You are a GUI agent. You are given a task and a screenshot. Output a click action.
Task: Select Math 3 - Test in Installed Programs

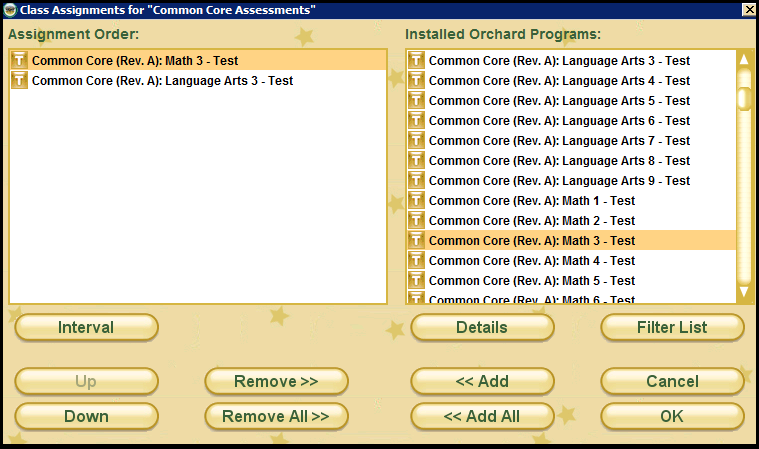pos(572,240)
